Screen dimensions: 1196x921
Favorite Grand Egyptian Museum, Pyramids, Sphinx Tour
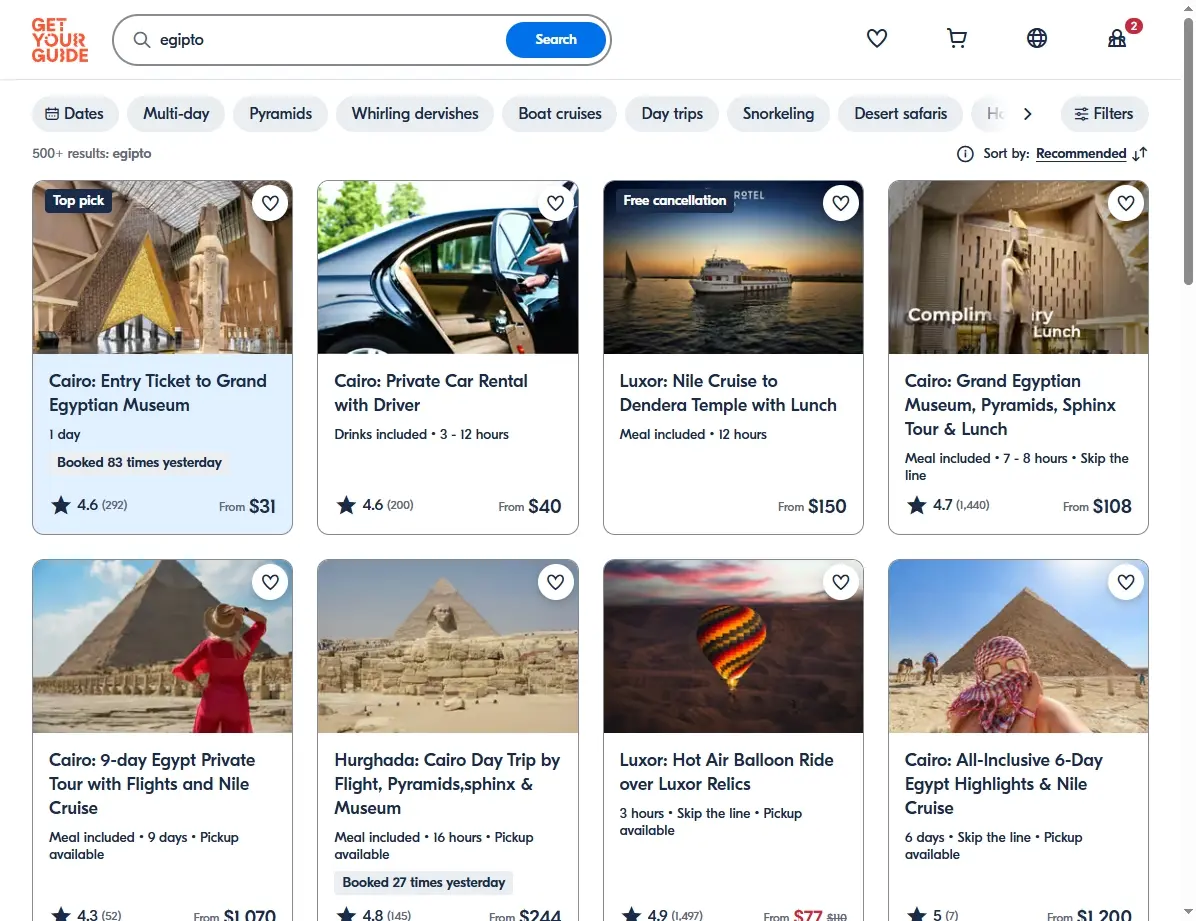click(x=1126, y=203)
